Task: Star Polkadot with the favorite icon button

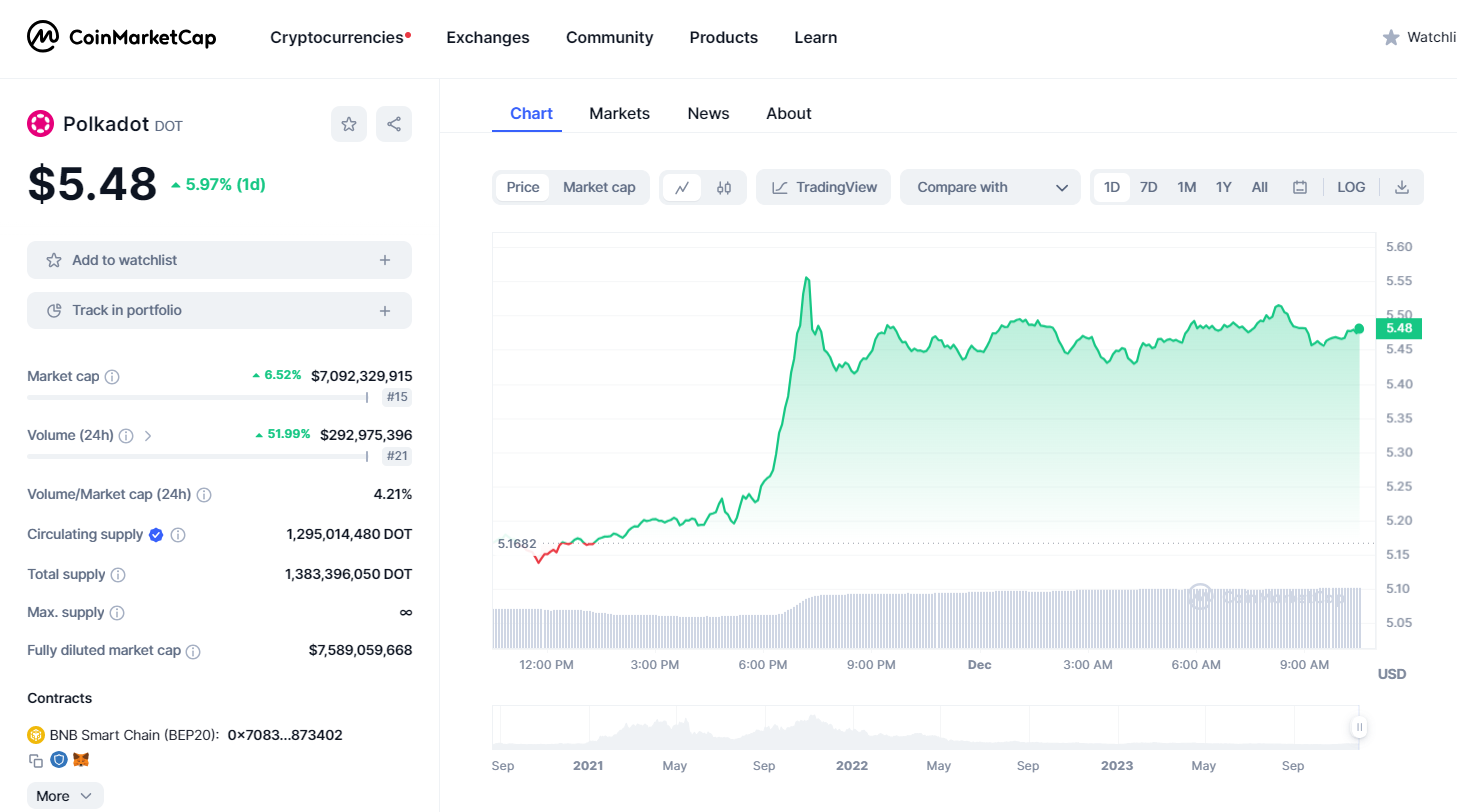Action: tap(349, 124)
